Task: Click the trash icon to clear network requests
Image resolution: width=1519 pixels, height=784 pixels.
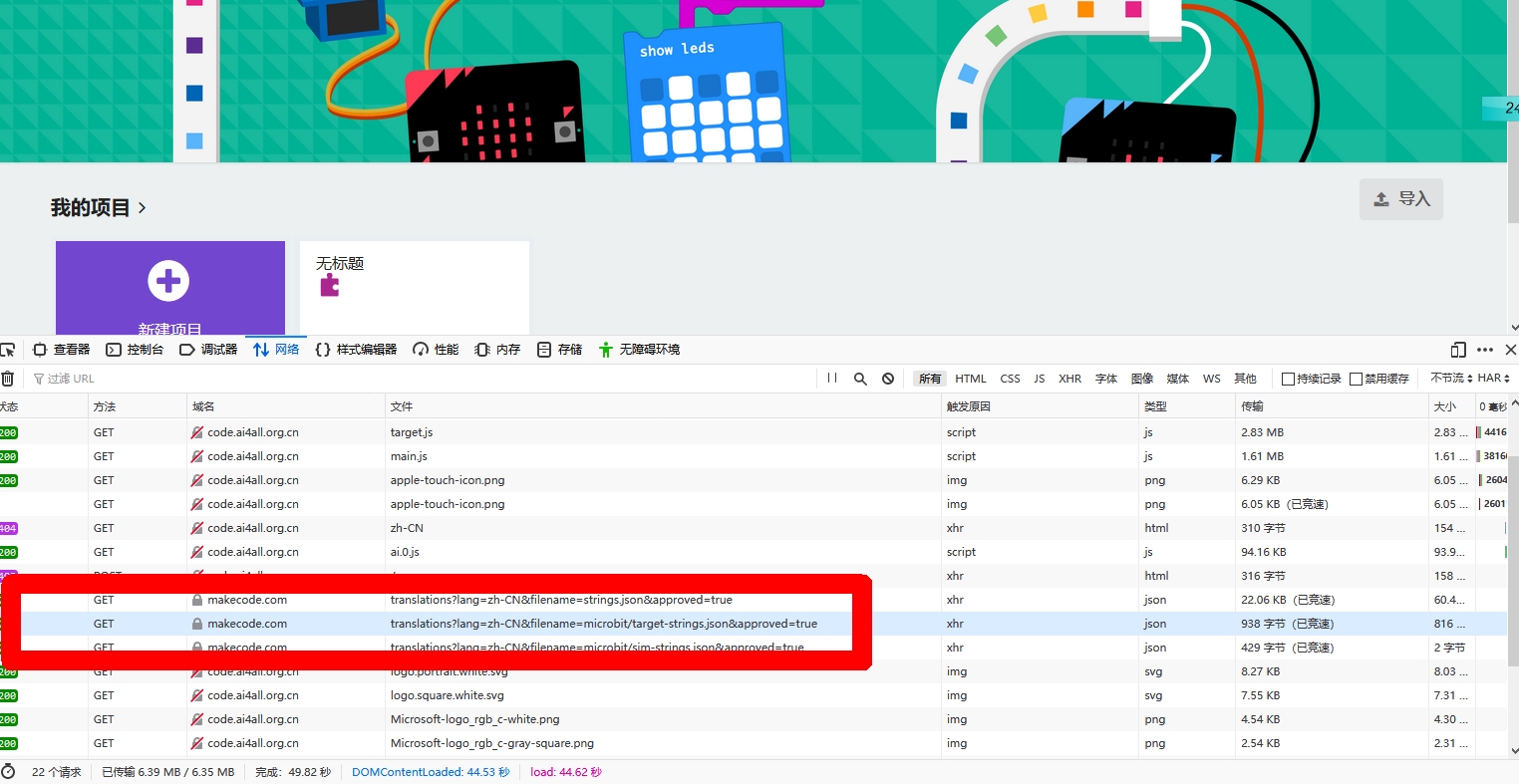Action: pos(8,378)
